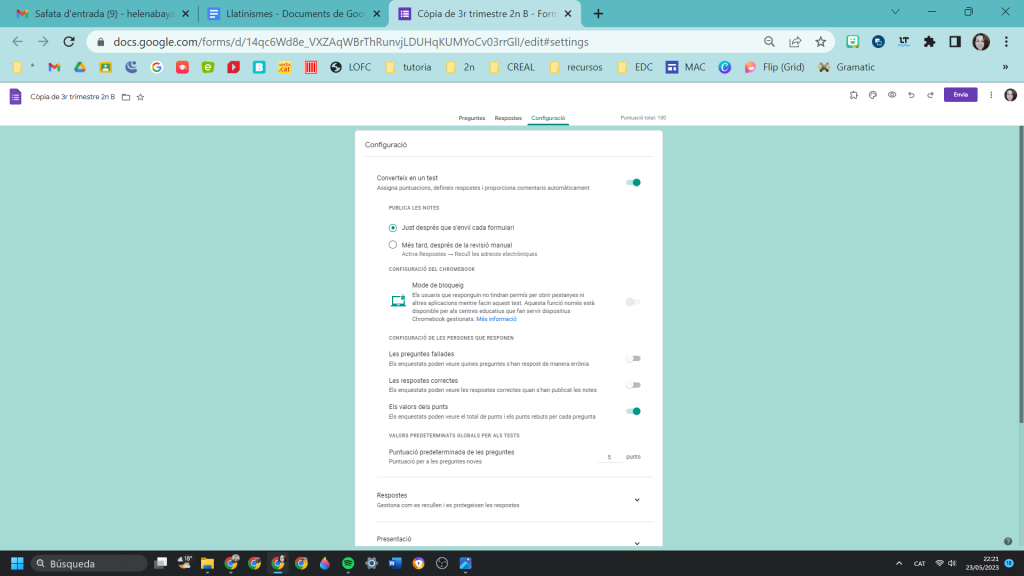Click the purple Envia button
This screenshot has width=1024, height=576.
coord(960,95)
